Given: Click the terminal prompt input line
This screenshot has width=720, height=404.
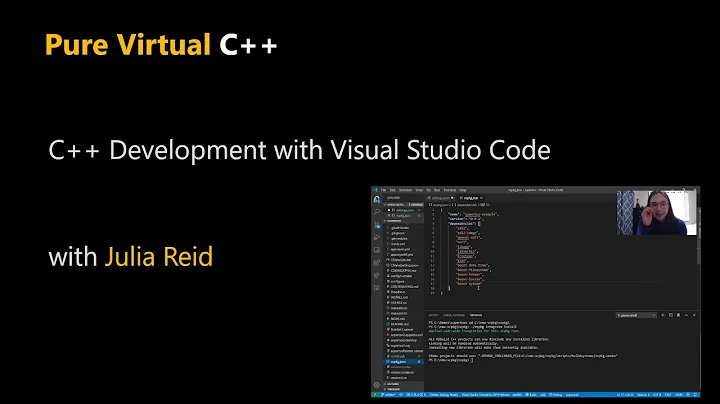Looking at the screenshot, I should pos(450,360).
